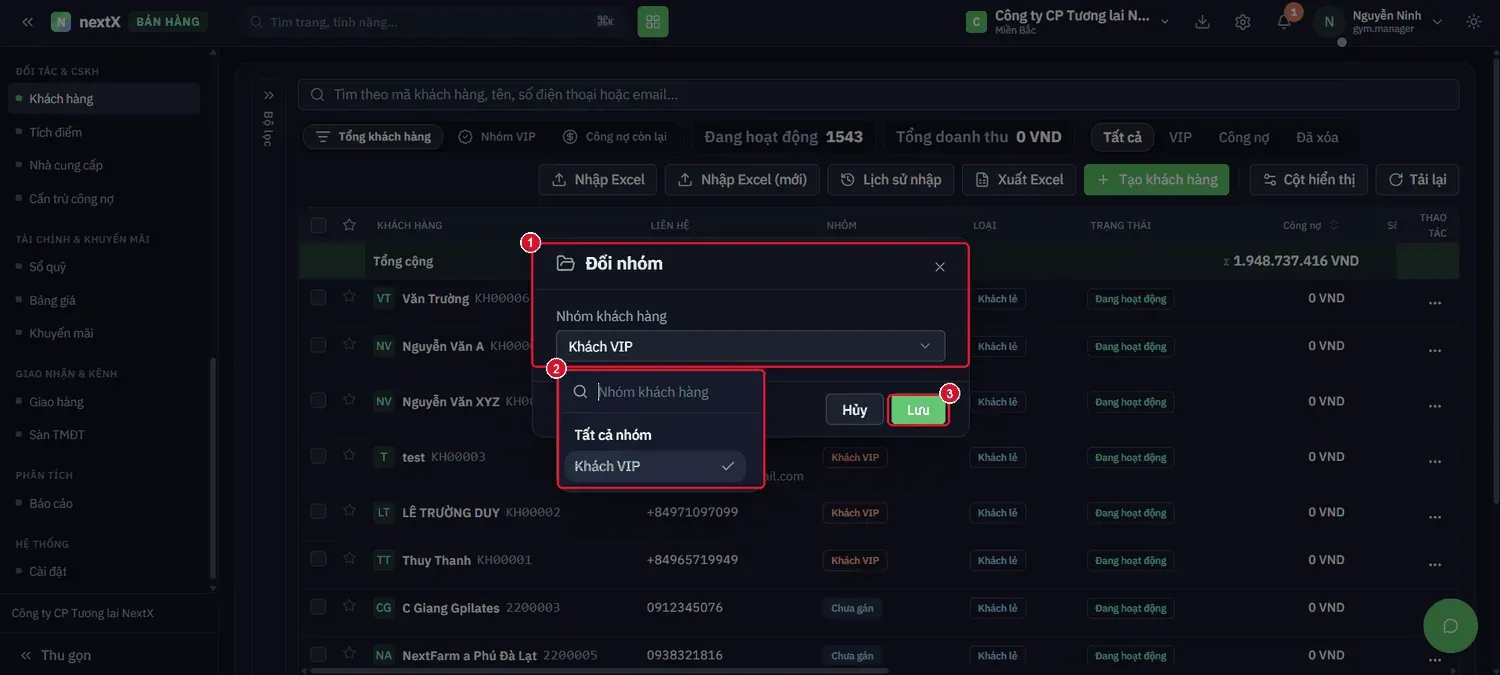This screenshot has height=675, width=1500.
Task: Open the Nhóm khách hàng dropdown showing Khách VIP
Action: pyautogui.click(x=750, y=346)
